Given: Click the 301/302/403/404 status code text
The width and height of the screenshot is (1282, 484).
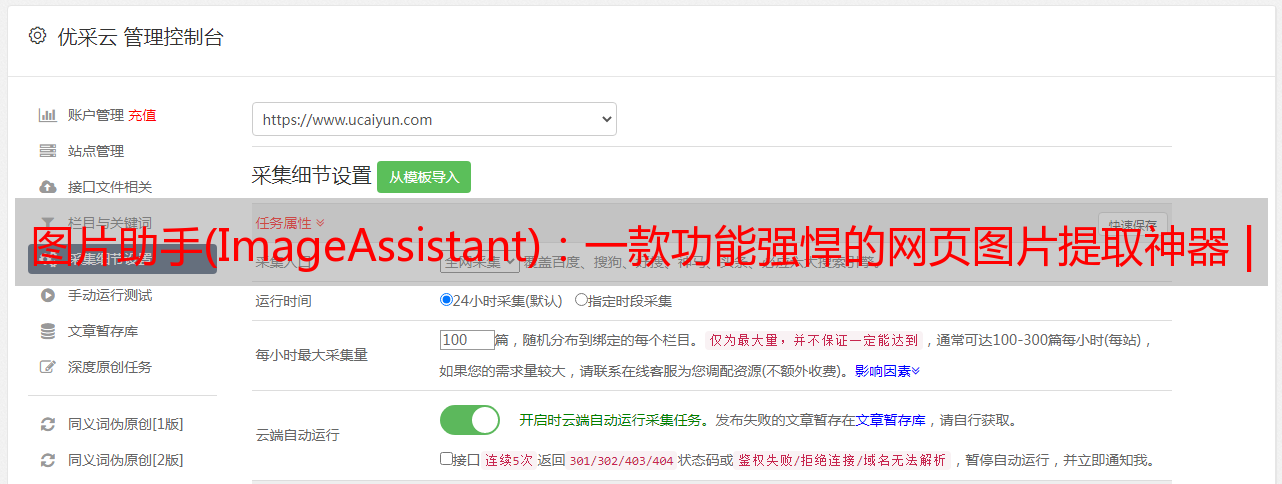Looking at the screenshot, I should pyautogui.click(x=621, y=461).
